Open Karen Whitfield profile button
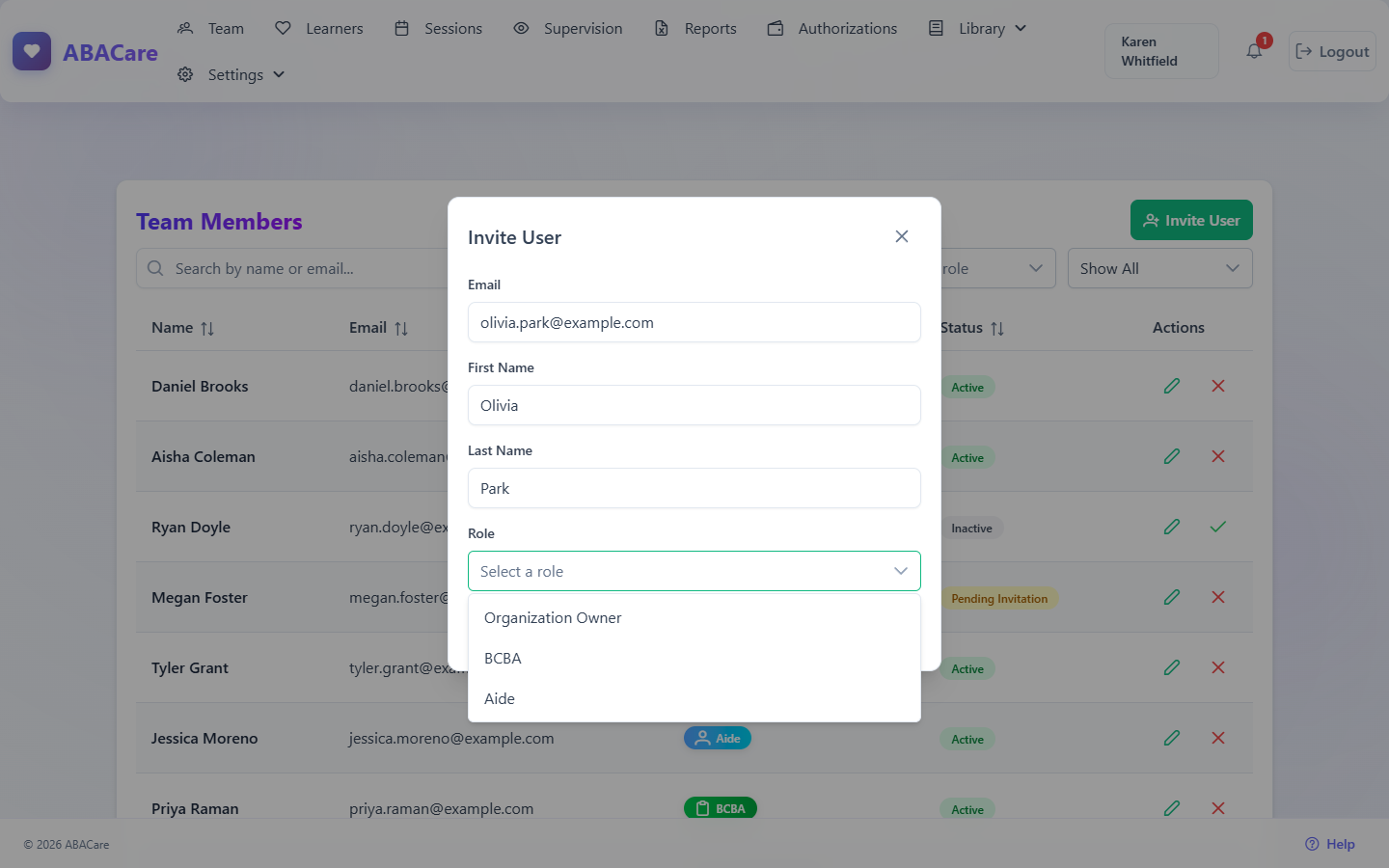Viewport: 1389px width, 868px height. tap(1161, 51)
